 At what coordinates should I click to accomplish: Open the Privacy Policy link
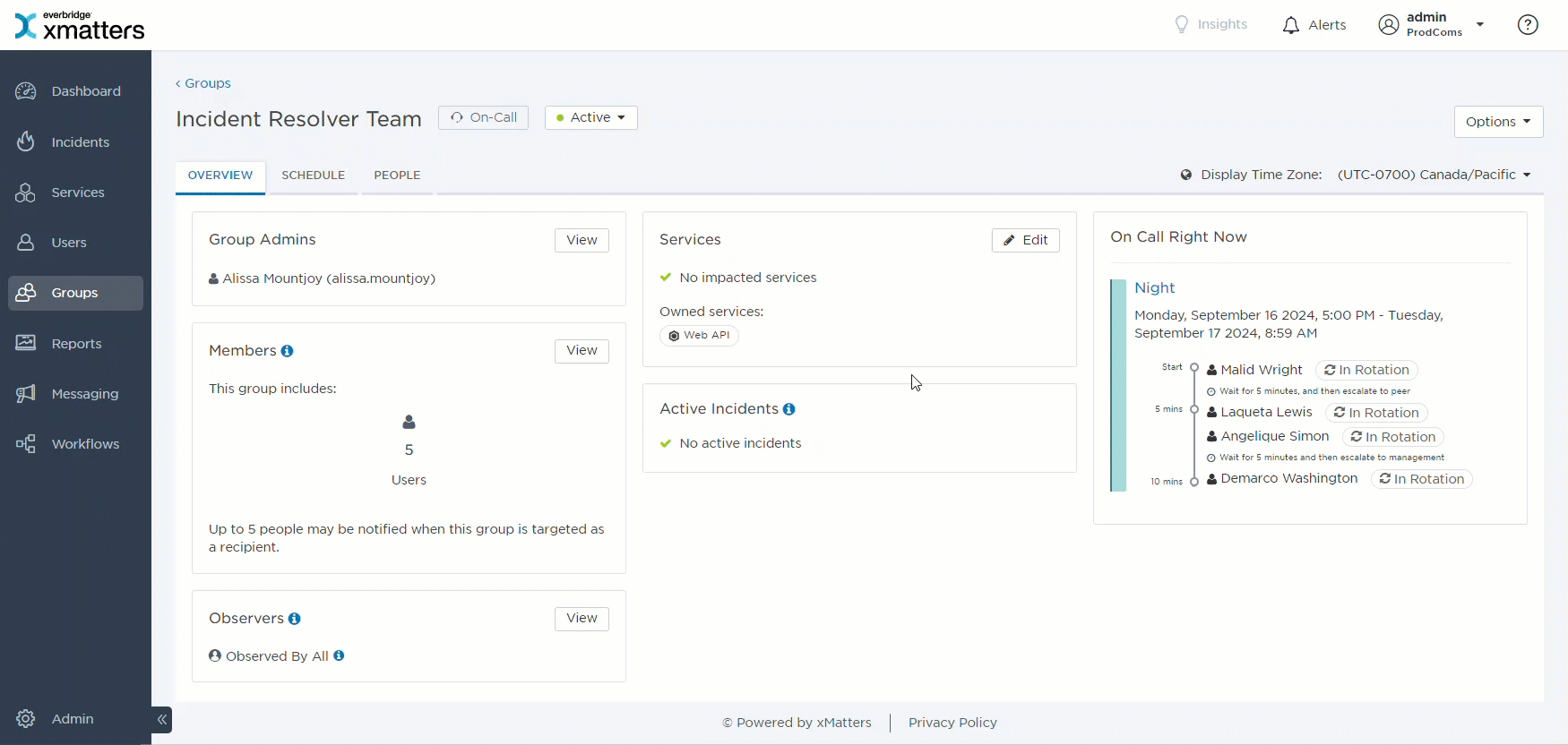pyautogui.click(x=952, y=723)
